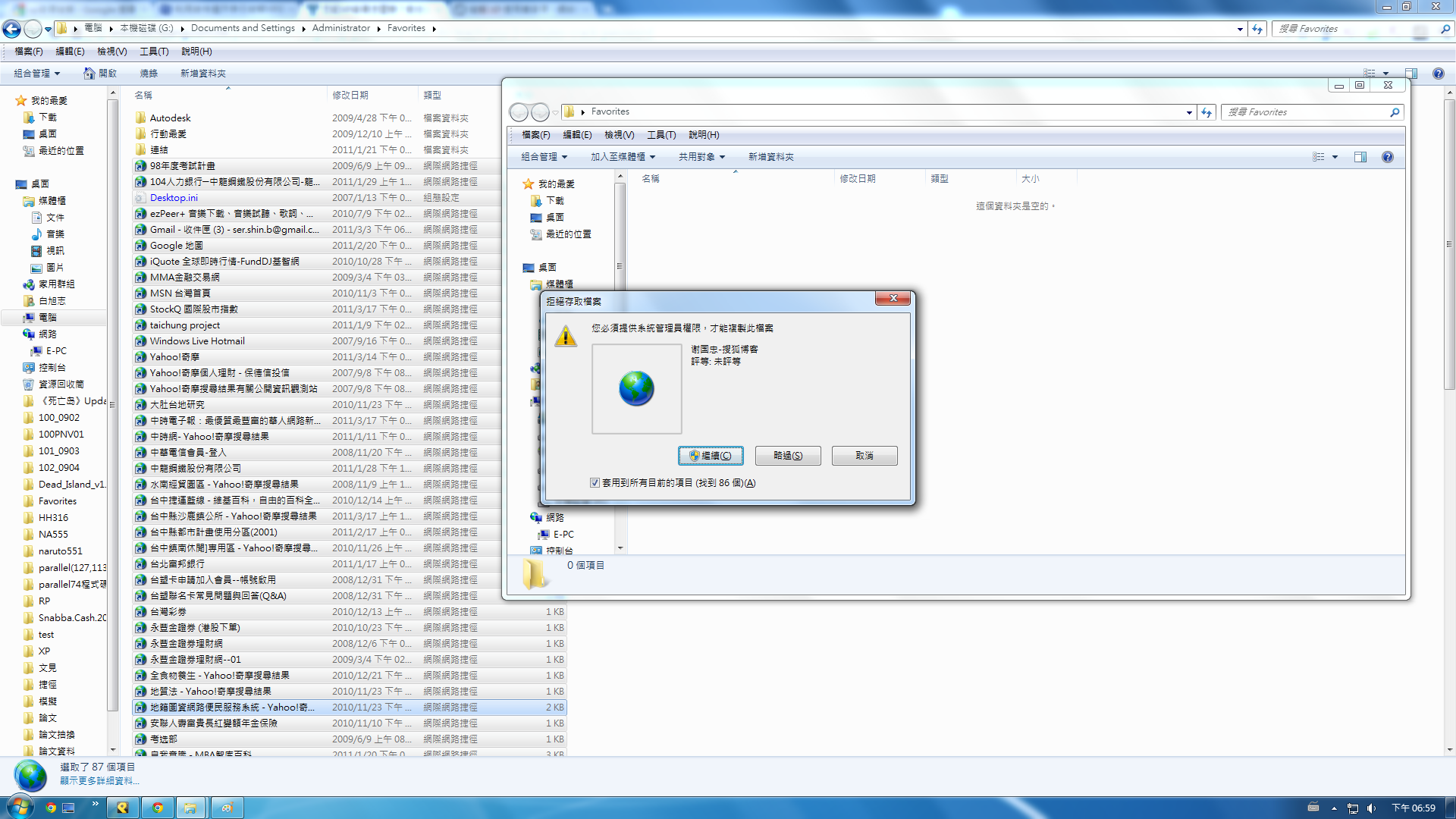
Task: Expand the 組合管理 dropdown in front window
Action: click(544, 157)
